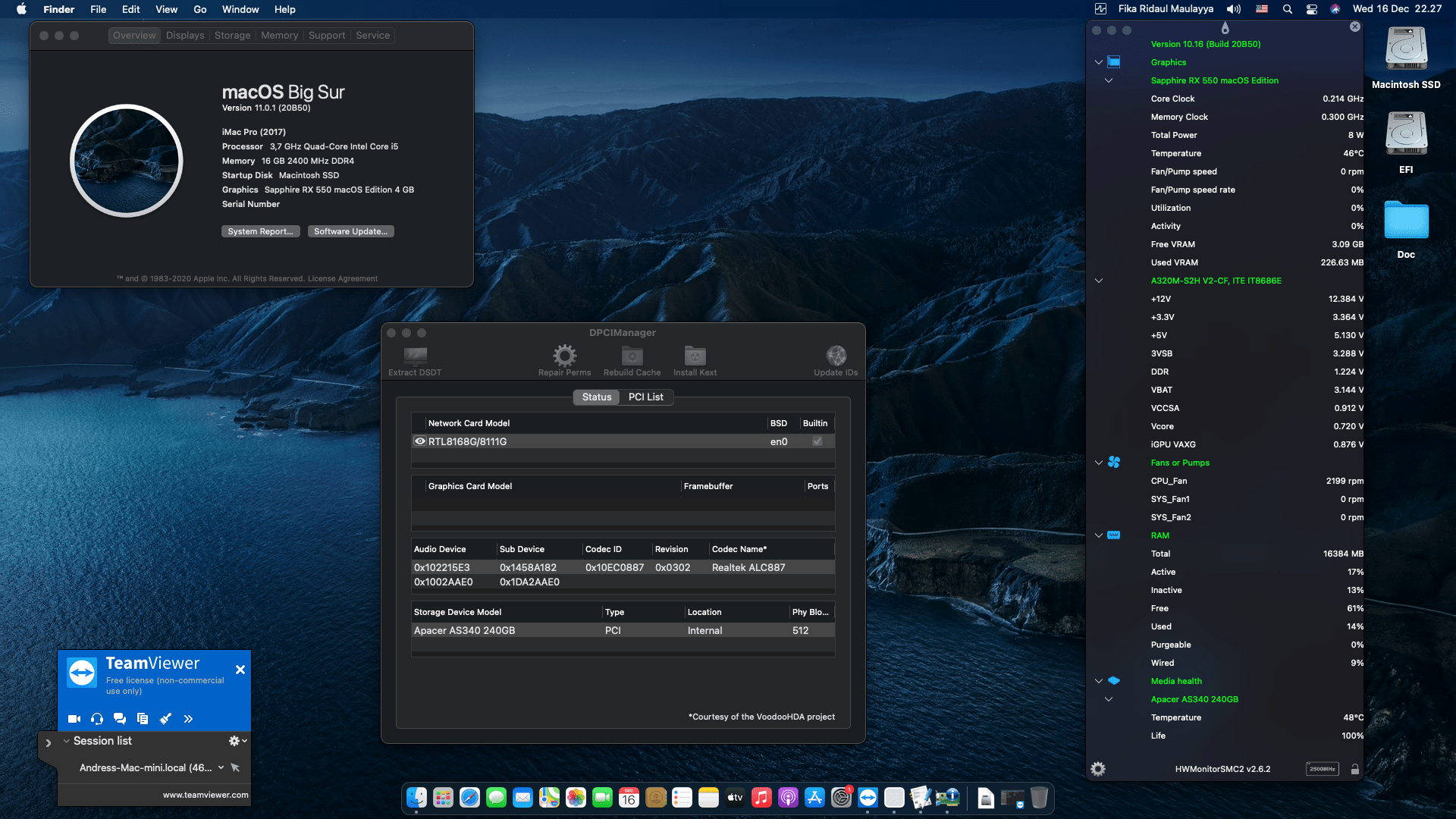
Task: Click the 2500MHz frequency control in HWMonitorSMC2
Action: (1322, 768)
